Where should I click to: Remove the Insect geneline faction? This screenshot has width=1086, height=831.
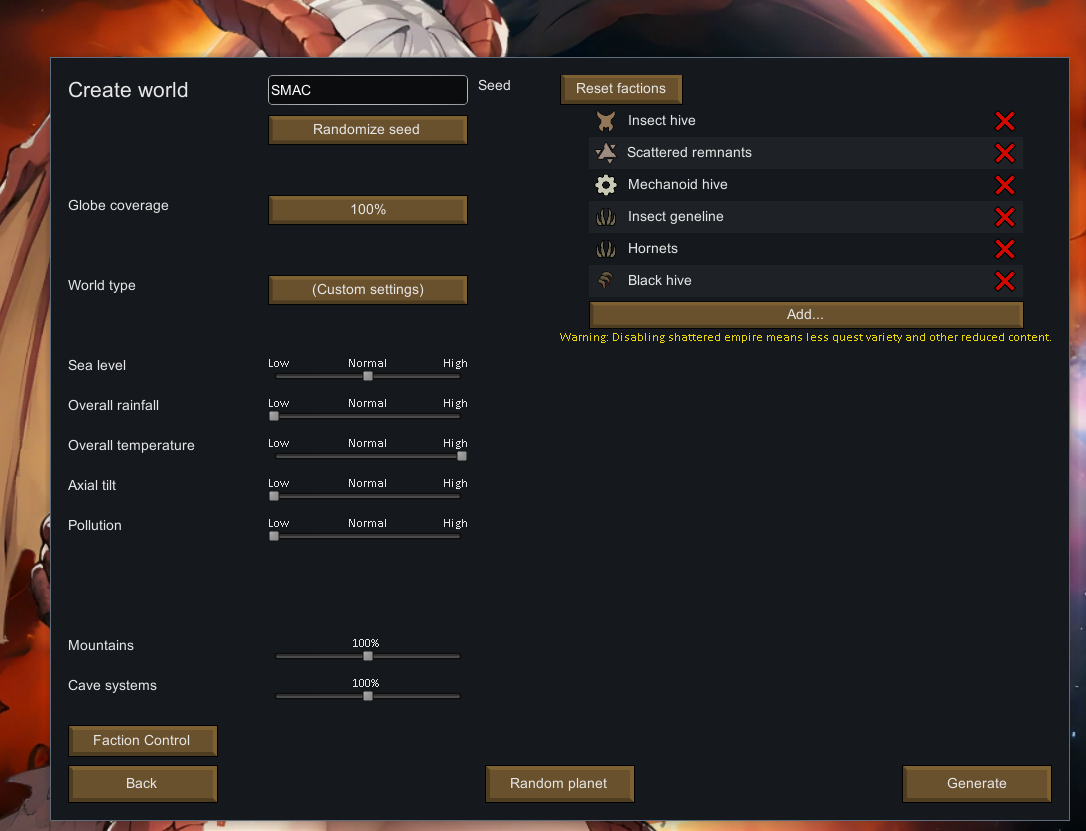pos(1005,217)
